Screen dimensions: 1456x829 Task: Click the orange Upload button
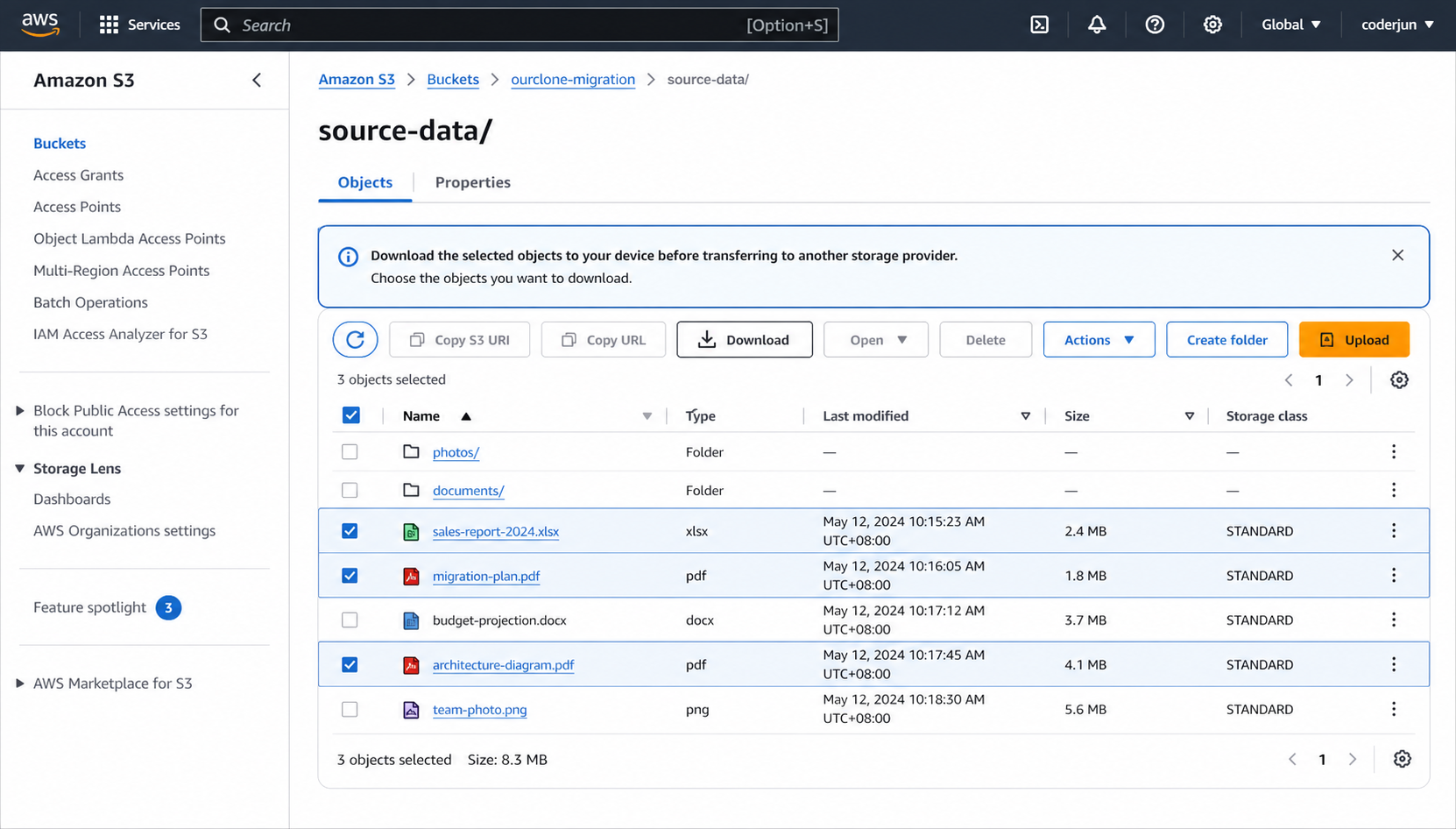click(1354, 339)
